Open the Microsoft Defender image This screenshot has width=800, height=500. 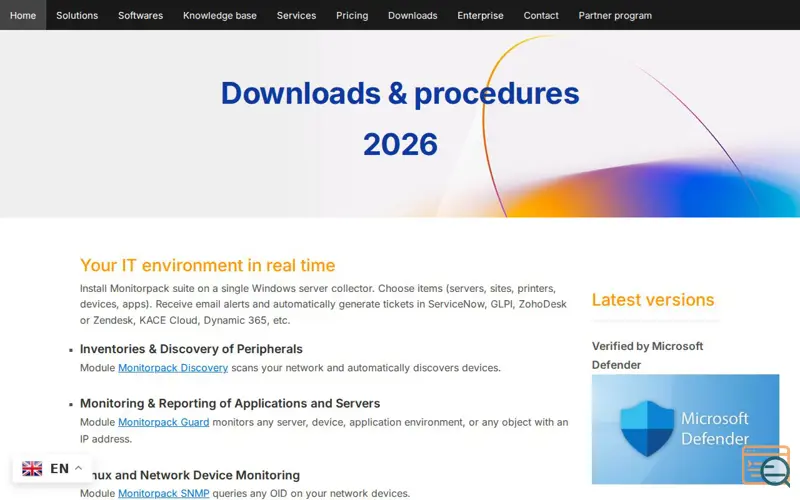pos(685,429)
